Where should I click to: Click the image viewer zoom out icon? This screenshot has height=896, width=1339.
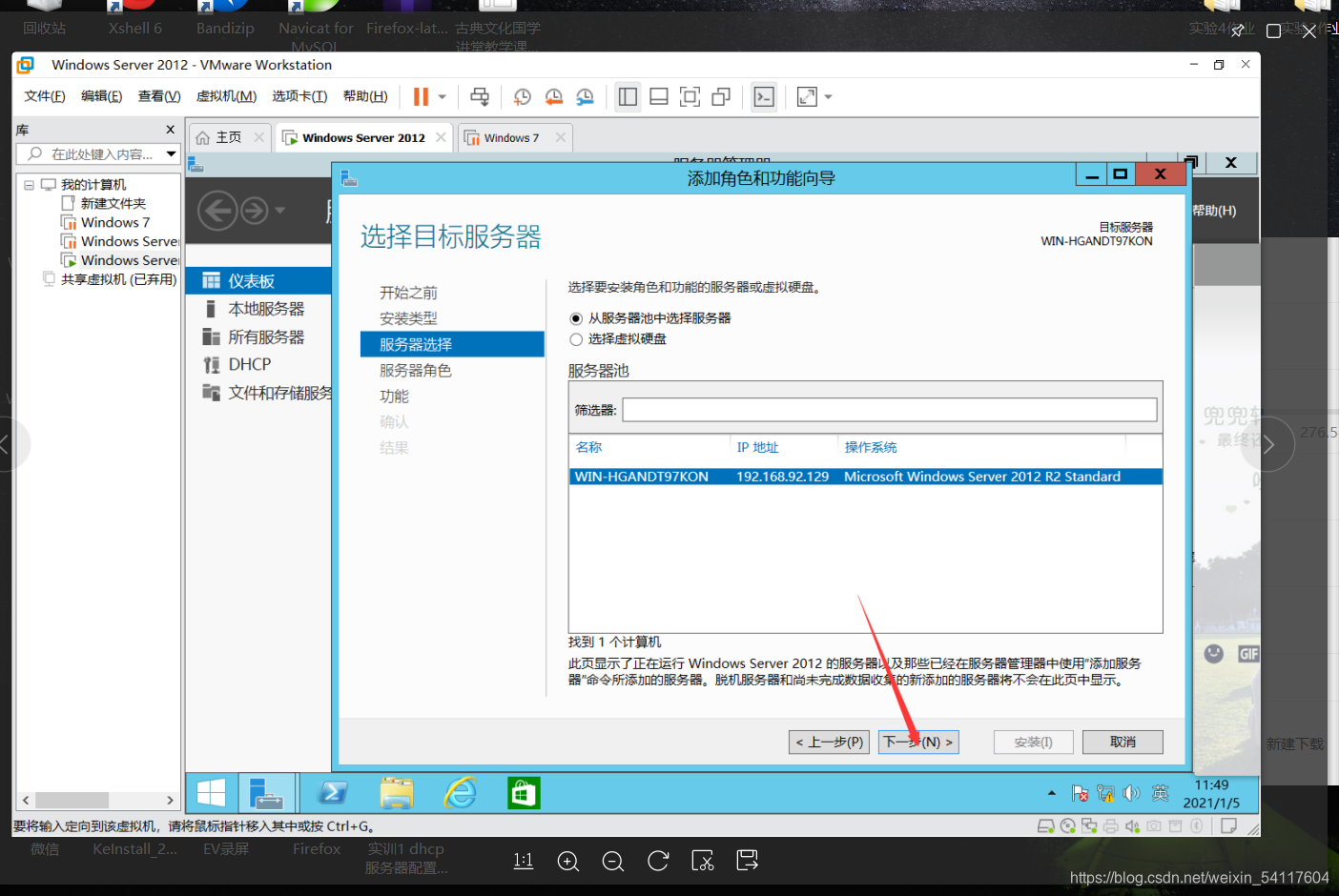[x=613, y=861]
